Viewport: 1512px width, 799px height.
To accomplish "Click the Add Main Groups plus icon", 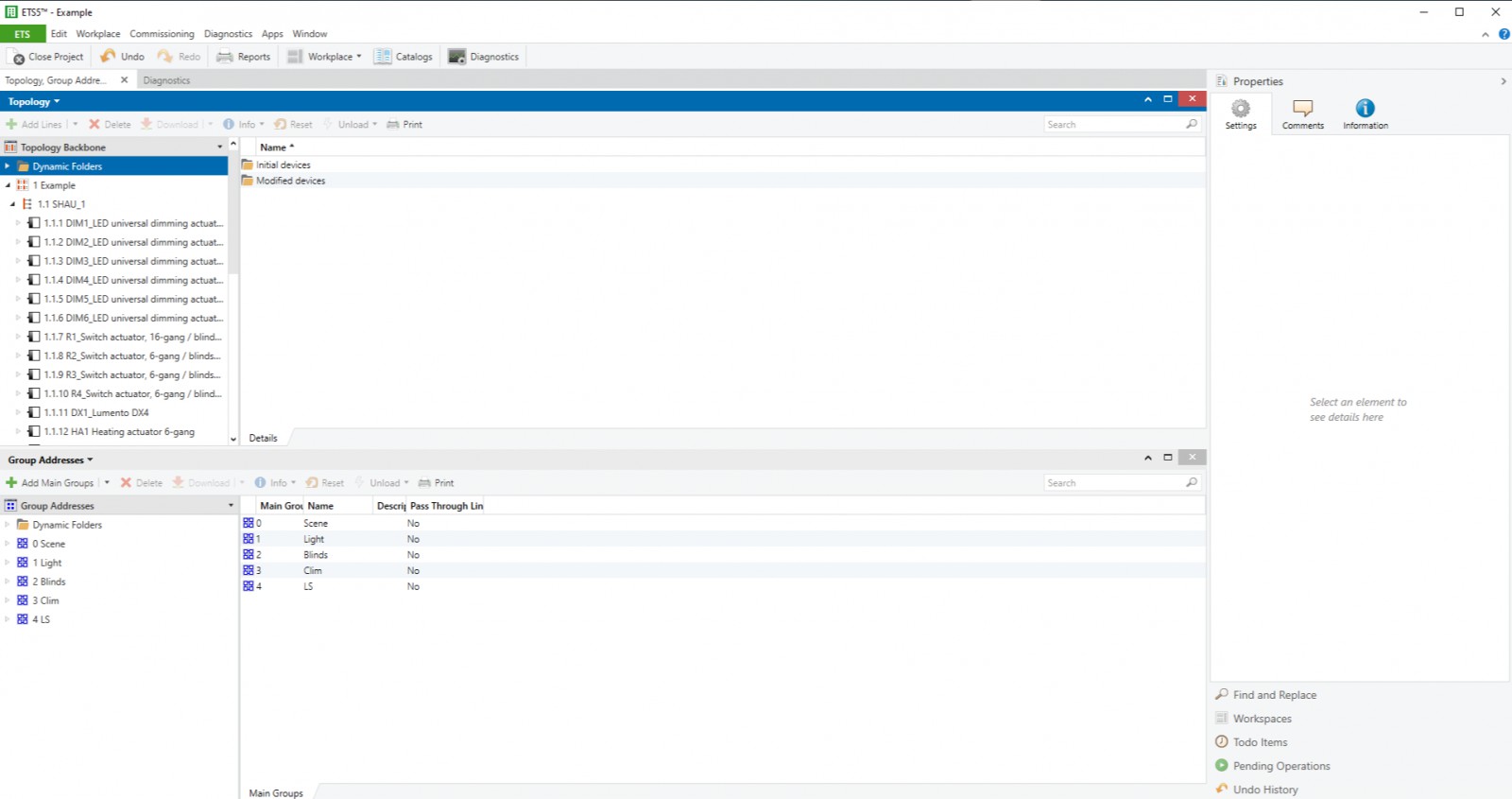I will point(11,482).
